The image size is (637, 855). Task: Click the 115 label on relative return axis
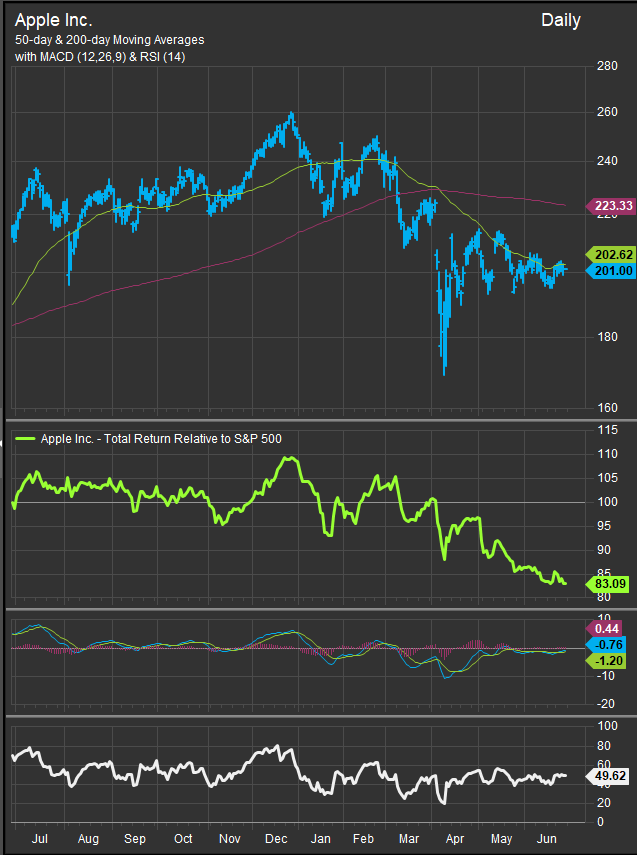tap(606, 430)
